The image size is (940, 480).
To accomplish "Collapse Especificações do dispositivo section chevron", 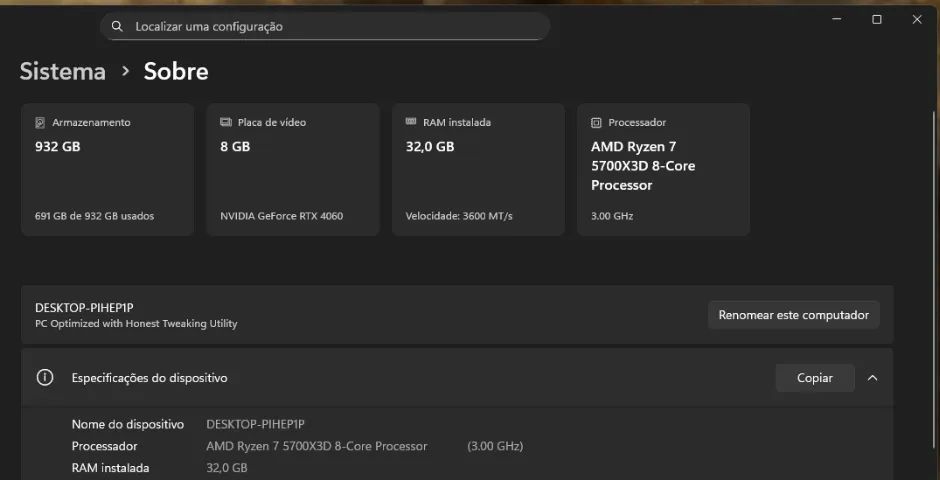I will coord(872,378).
